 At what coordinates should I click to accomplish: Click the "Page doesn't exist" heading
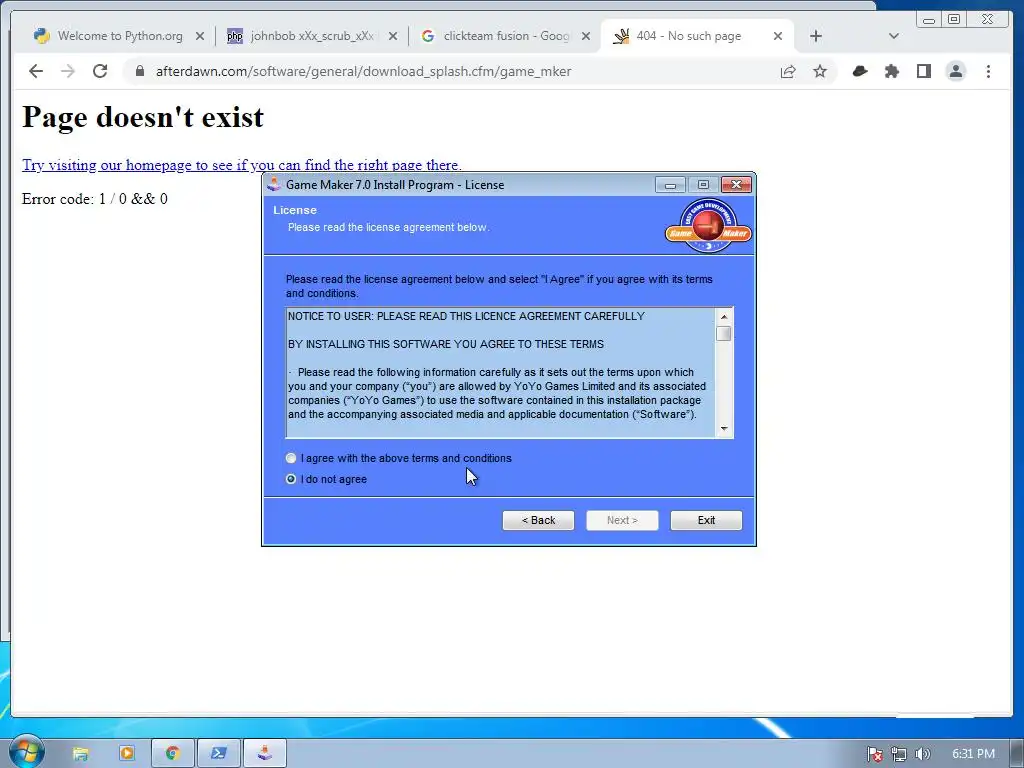[143, 117]
